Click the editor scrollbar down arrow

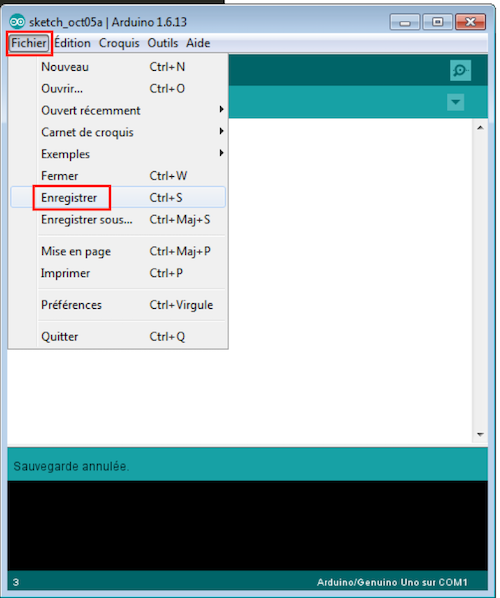[x=480, y=434]
